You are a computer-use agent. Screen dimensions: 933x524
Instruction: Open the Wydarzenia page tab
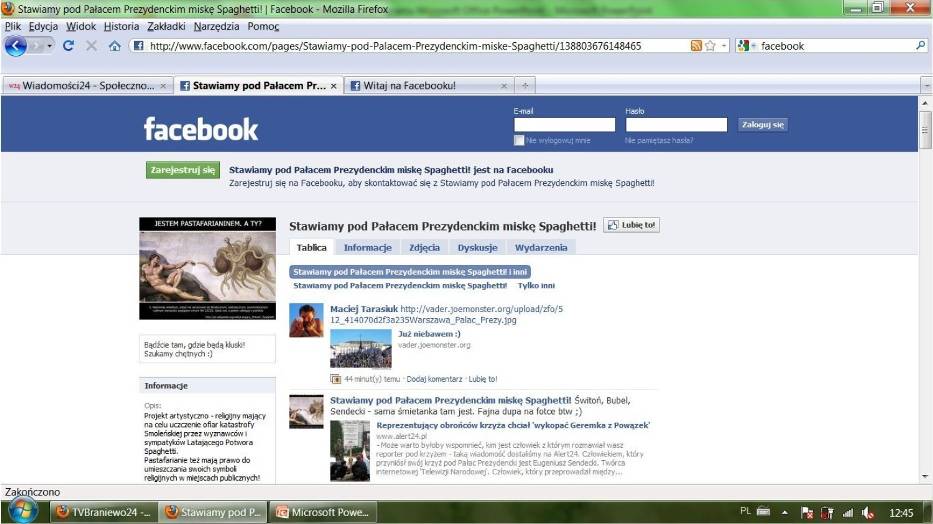(541, 247)
